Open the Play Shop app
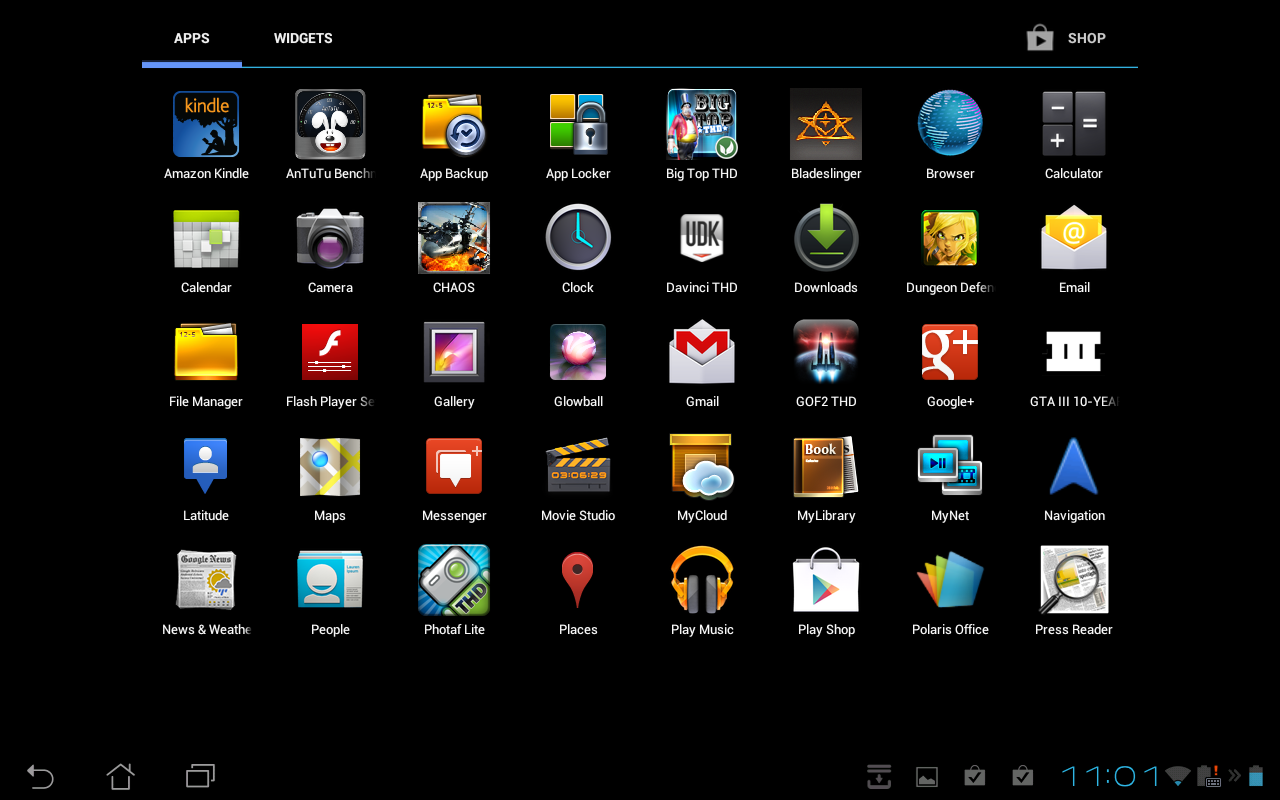The height and width of the screenshot is (800, 1280). click(826, 580)
